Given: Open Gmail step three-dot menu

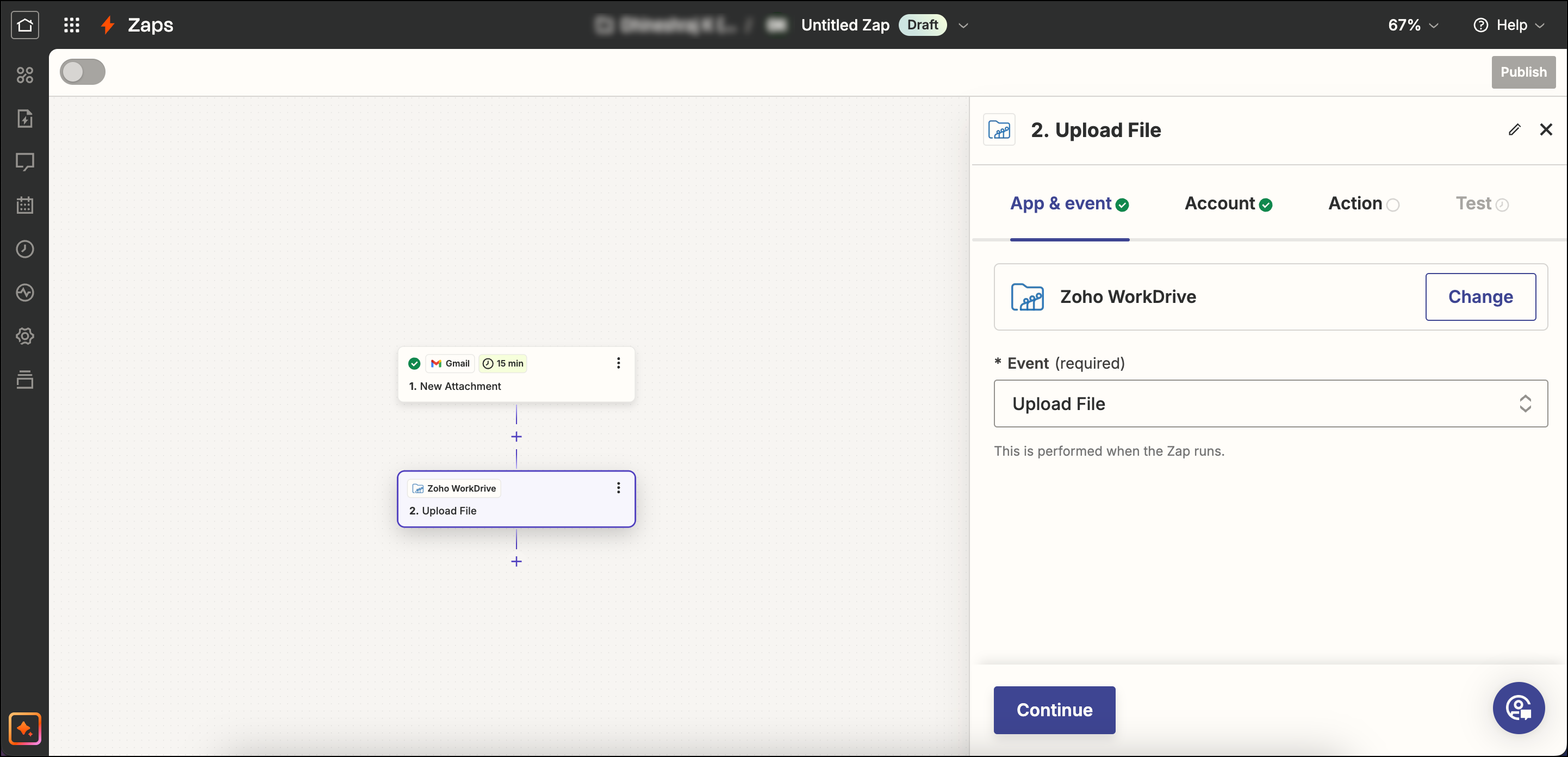Looking at the screenshot, I should coord(618,363).
